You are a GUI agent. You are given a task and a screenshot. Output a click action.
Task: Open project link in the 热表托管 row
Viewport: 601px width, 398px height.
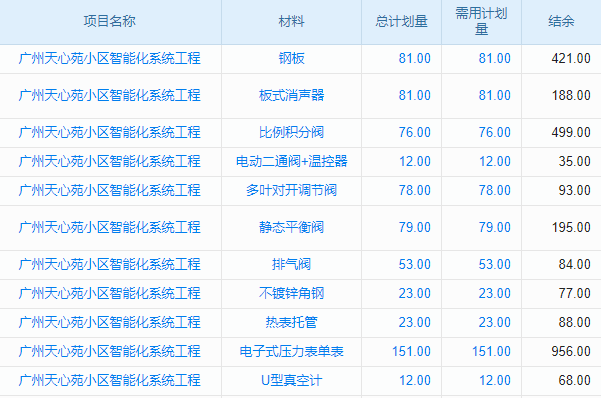110,322
